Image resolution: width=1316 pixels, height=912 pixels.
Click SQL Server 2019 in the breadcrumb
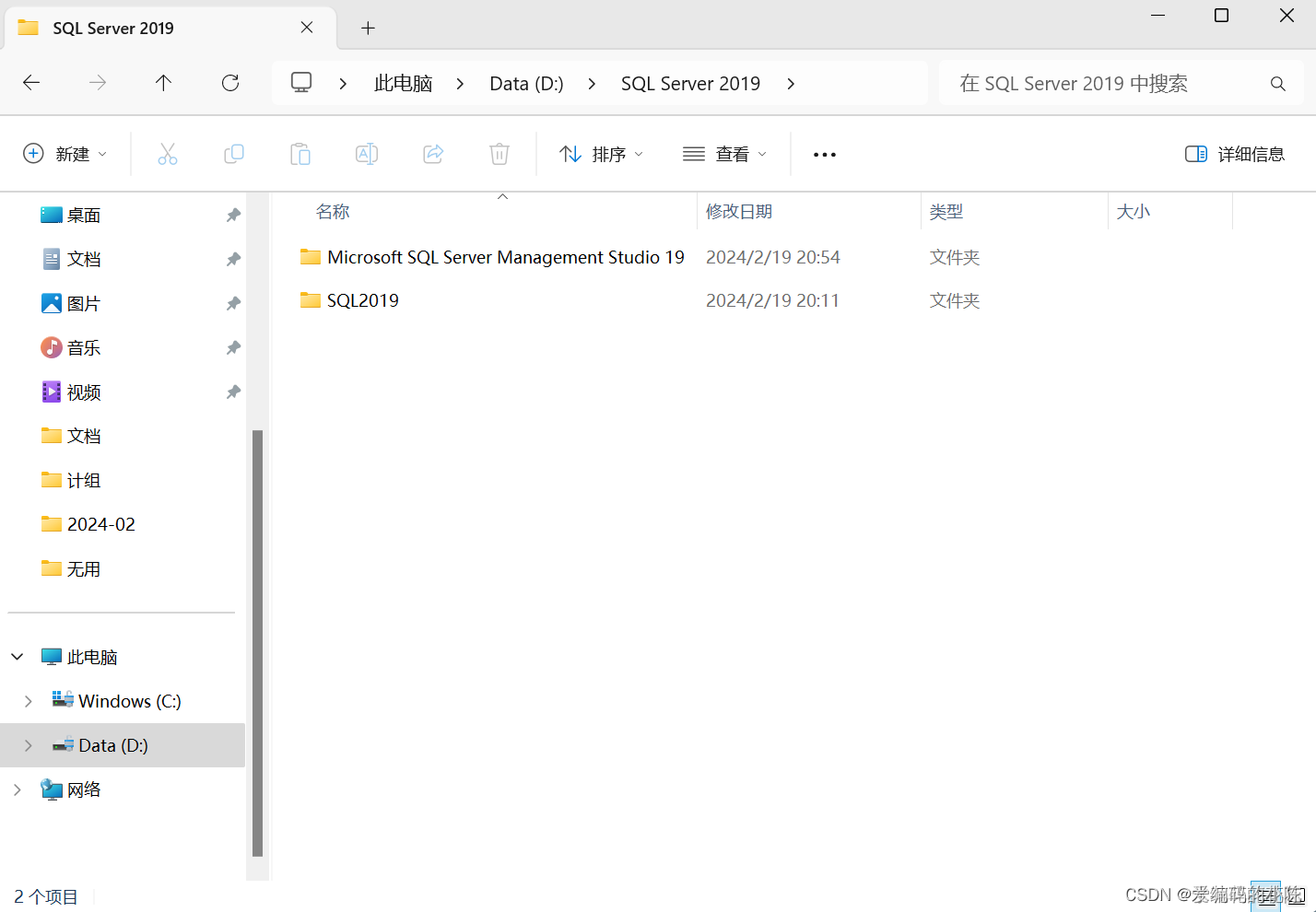tap(690, 84)
